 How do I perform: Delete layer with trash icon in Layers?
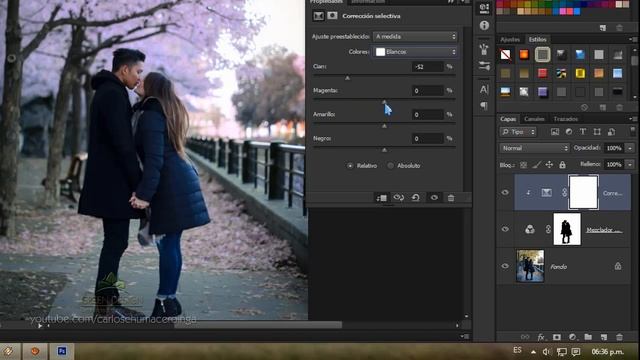click(619, 337)
